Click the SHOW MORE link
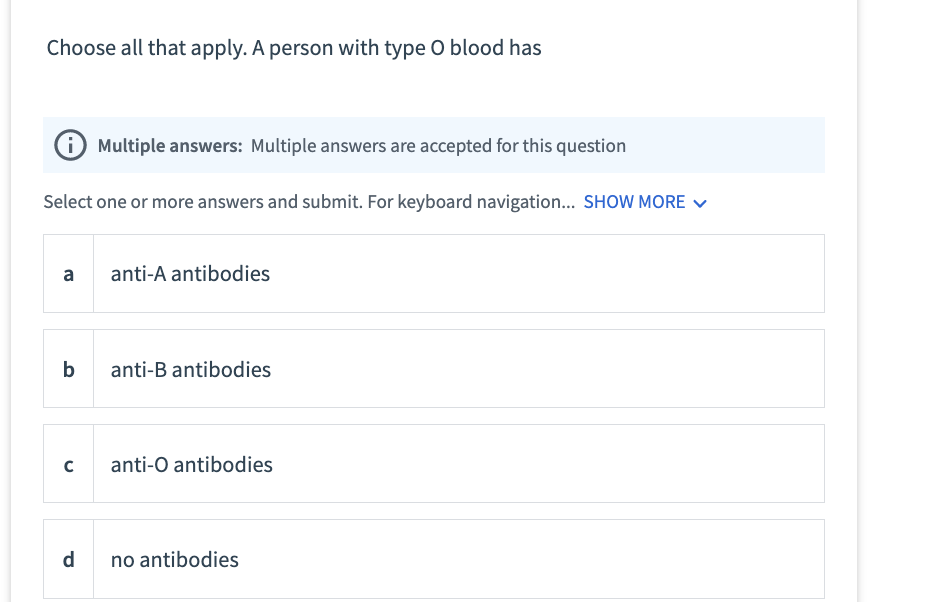This screenshot has height=602, width=930. coord(634,202)
